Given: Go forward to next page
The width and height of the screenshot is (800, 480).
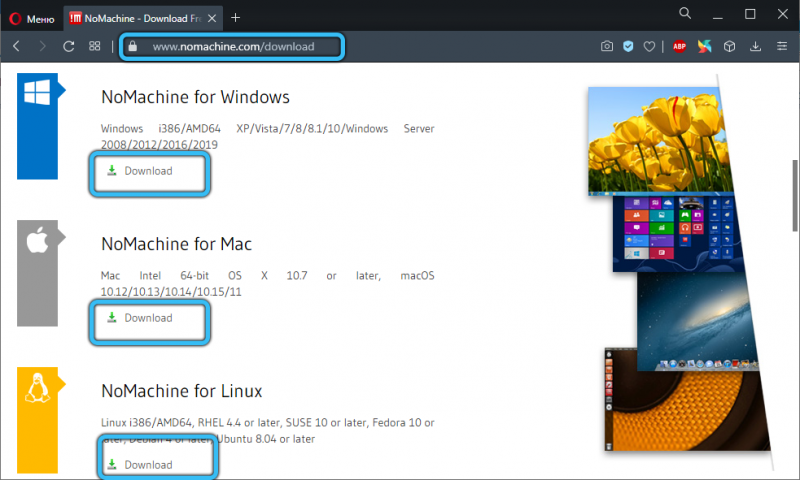Looking at the screenshot, I should point(42,46).
